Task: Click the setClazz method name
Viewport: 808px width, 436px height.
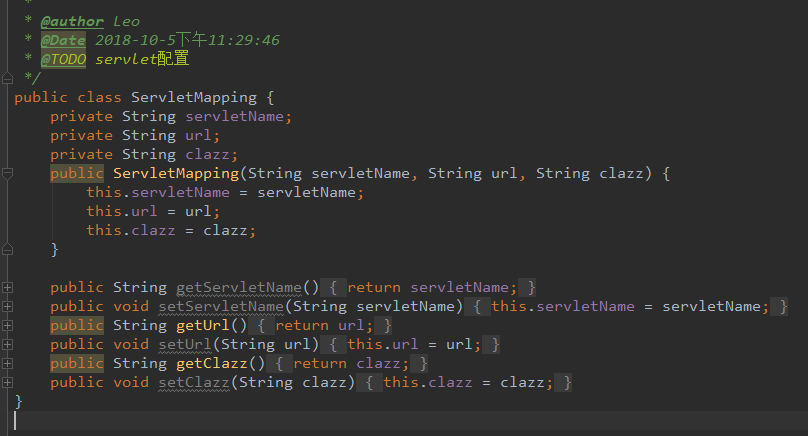Action: tap(194, 382)
